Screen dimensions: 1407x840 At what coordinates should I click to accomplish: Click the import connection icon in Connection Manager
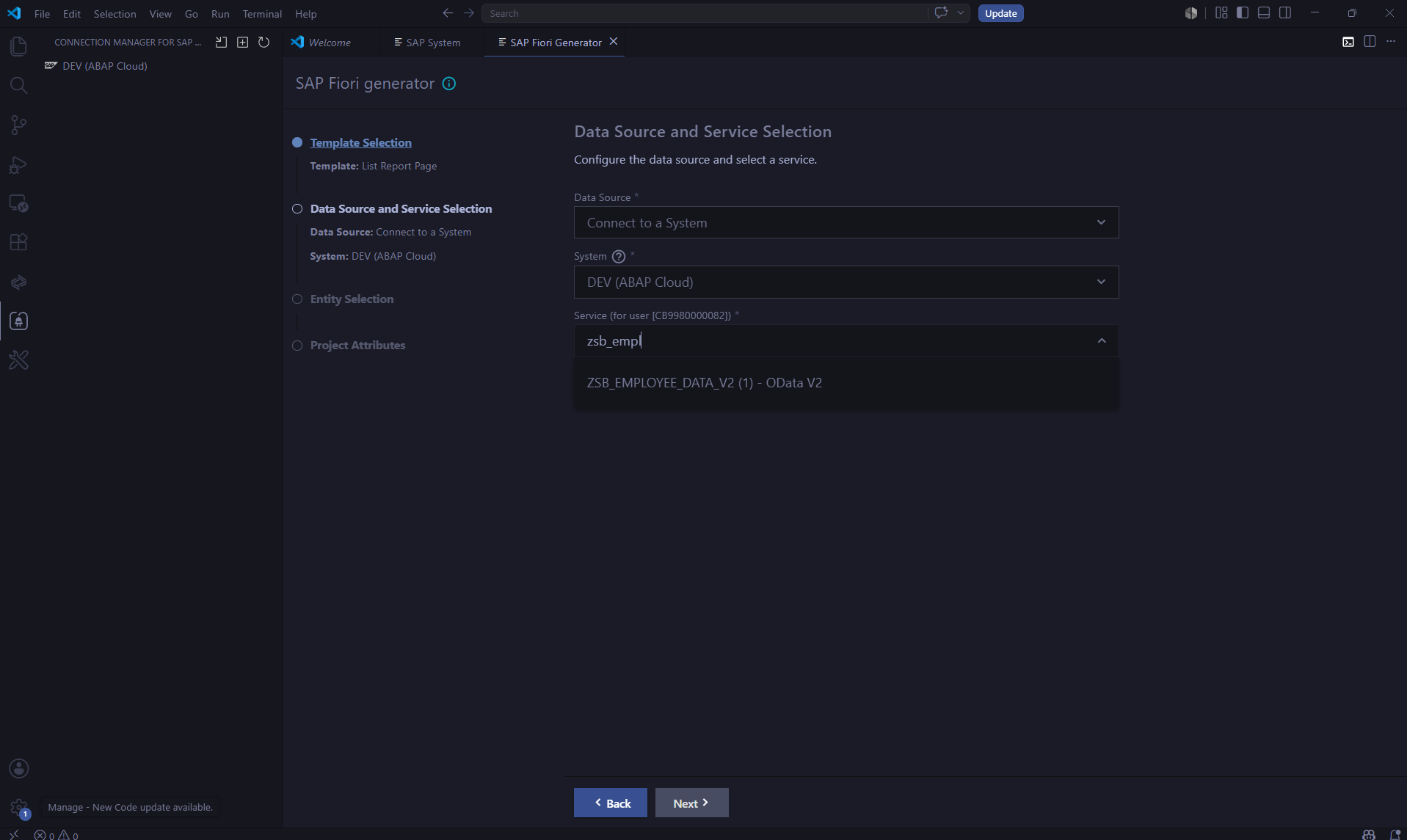pos(221,43)
